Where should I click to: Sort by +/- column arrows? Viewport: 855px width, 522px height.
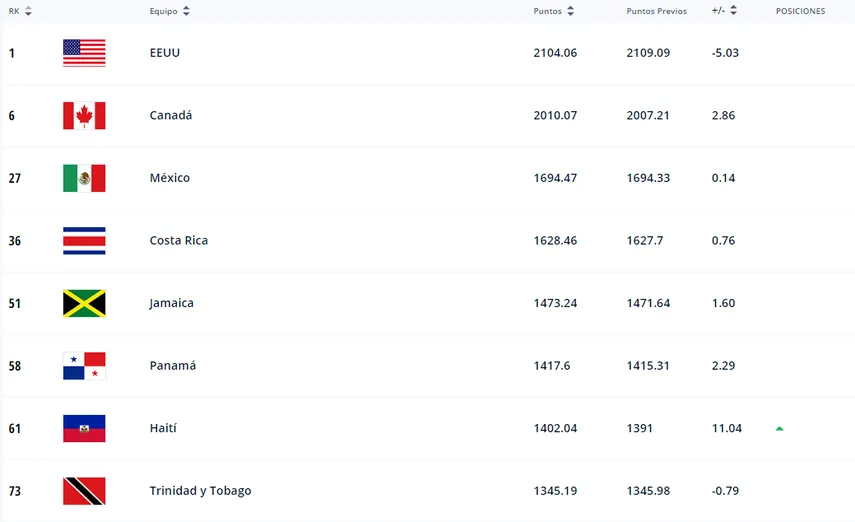coord(733,11)
